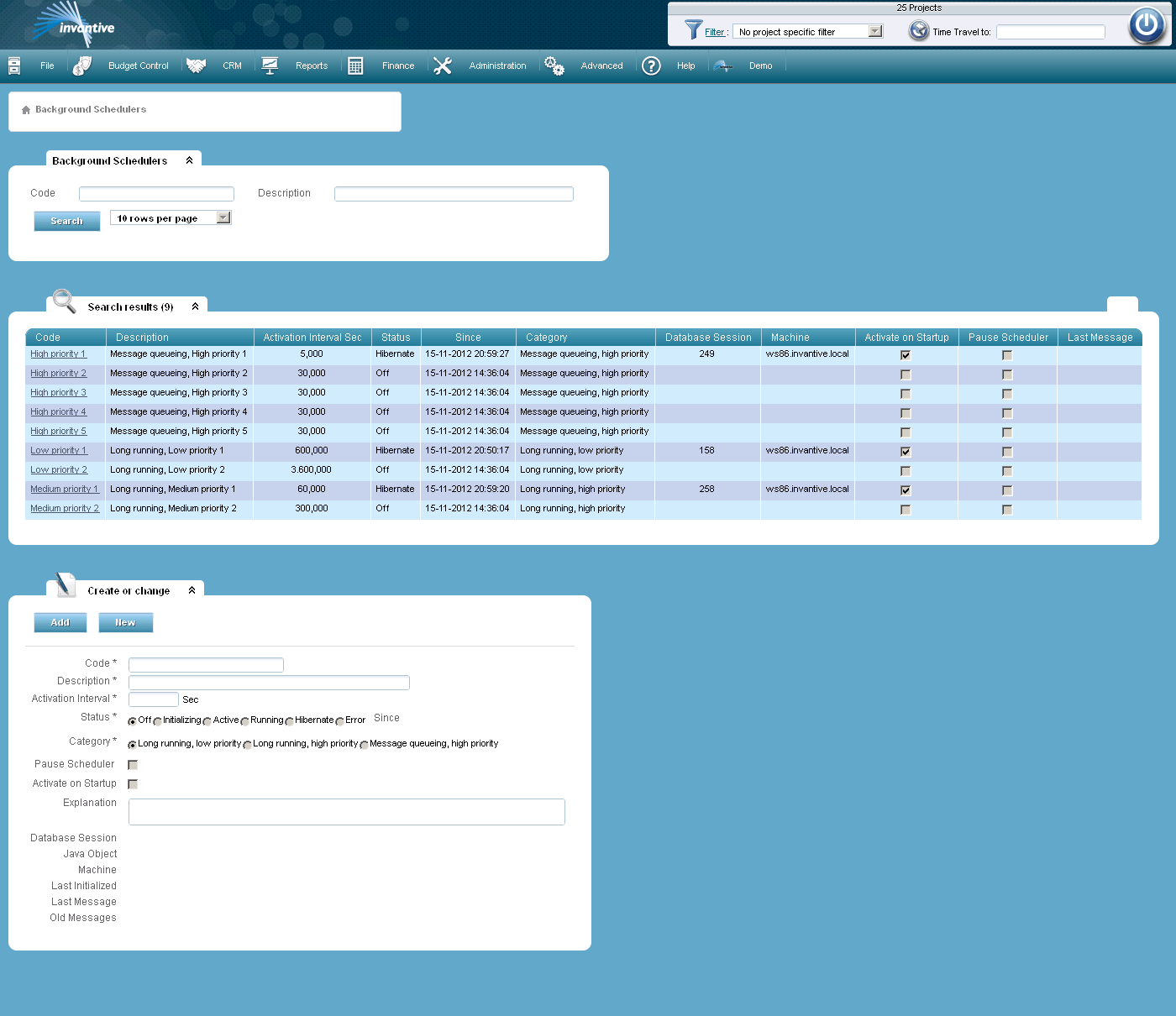Open the Budget Control menu
The width and height of the screenshot is (1176, 1016).
139,65
